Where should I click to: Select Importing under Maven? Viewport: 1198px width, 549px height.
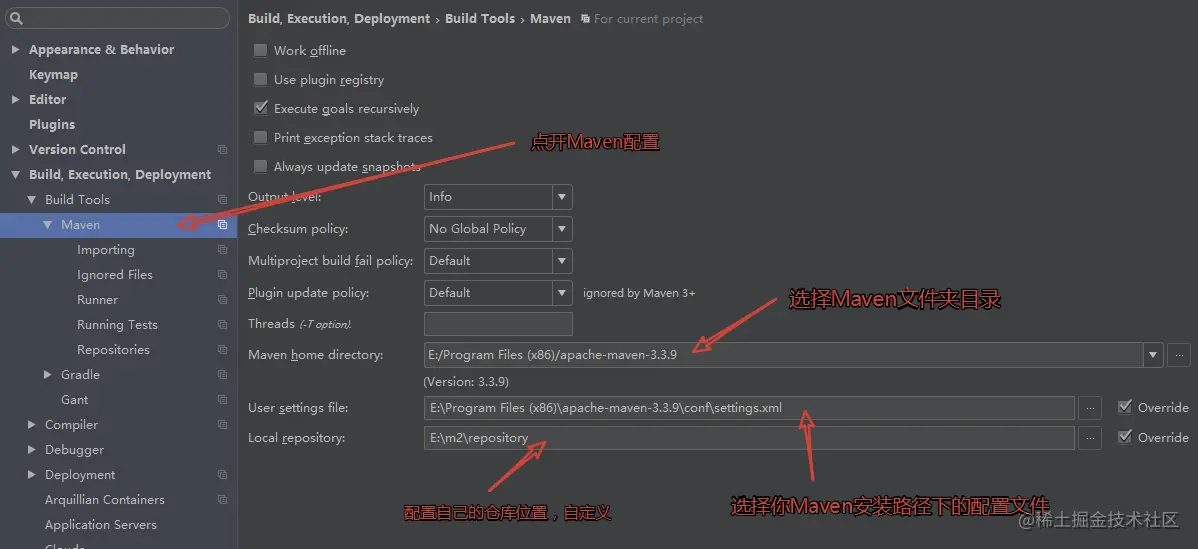click(105, 250)
